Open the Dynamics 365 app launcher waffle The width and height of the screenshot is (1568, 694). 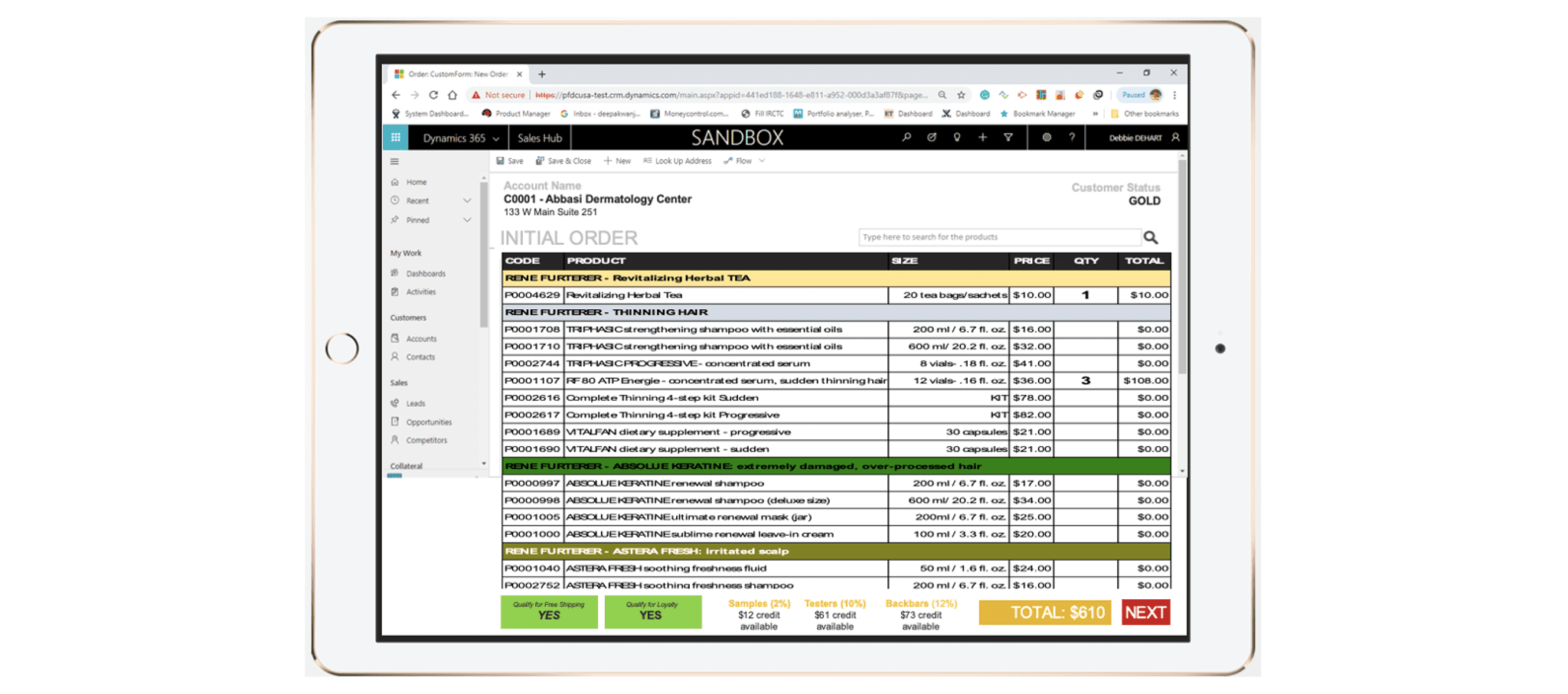click(395, 138)
